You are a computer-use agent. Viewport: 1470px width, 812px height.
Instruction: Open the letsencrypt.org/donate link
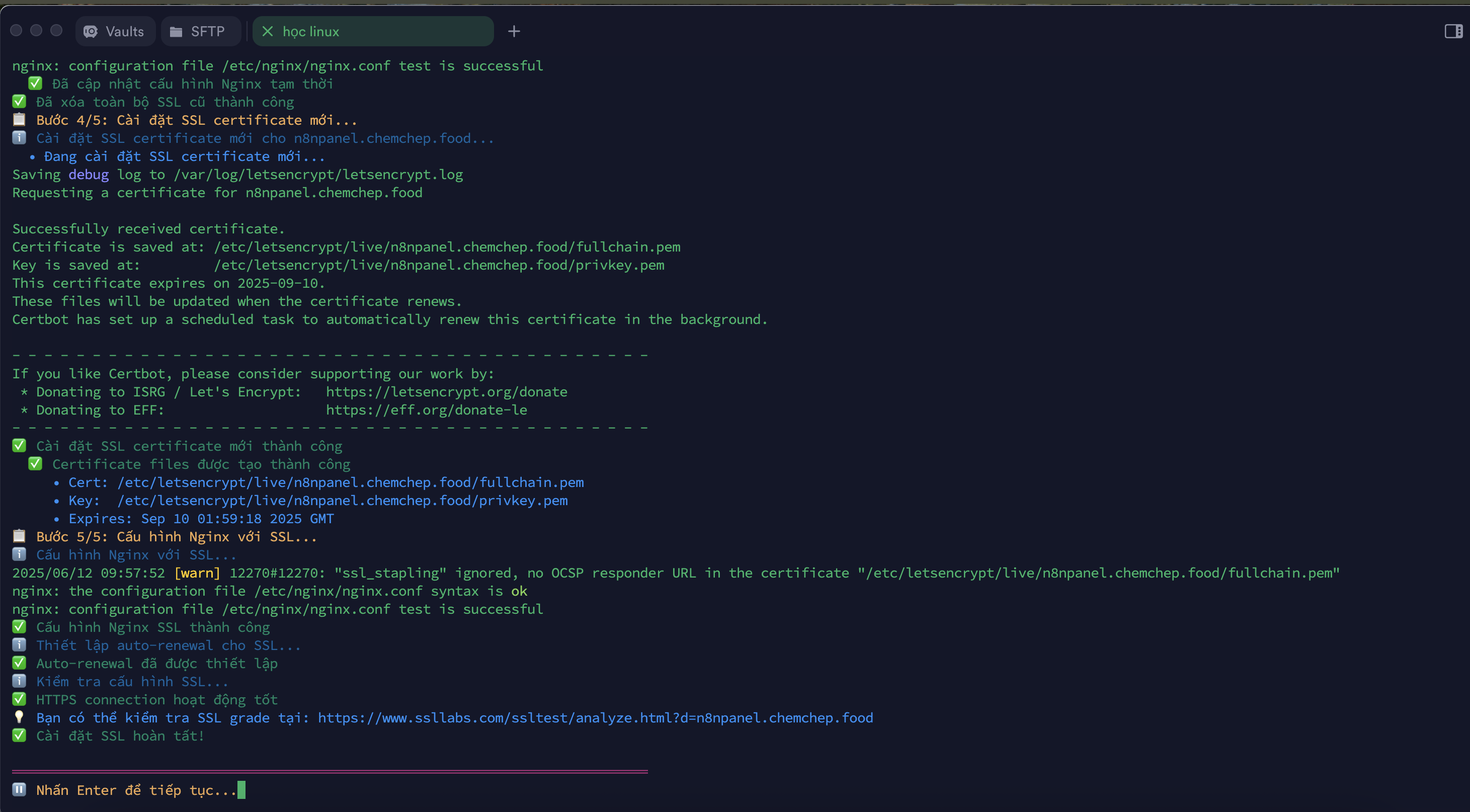coord(446,392)
